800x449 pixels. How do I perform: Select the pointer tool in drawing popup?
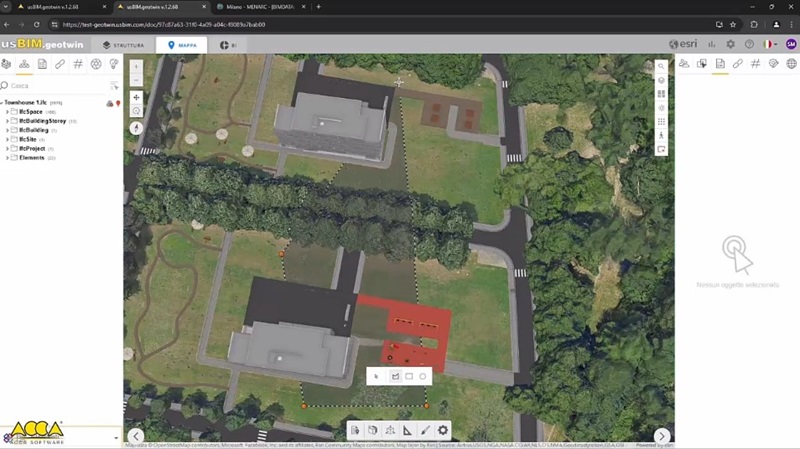coord(376,377)
